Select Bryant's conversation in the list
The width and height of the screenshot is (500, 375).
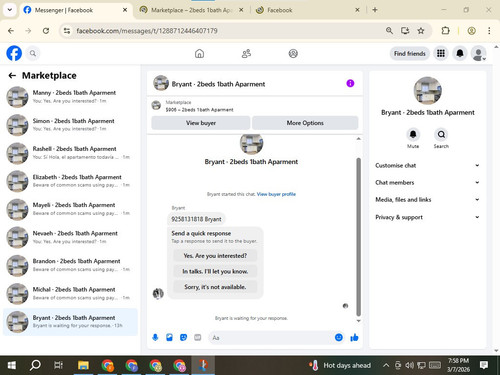(70, 322)
